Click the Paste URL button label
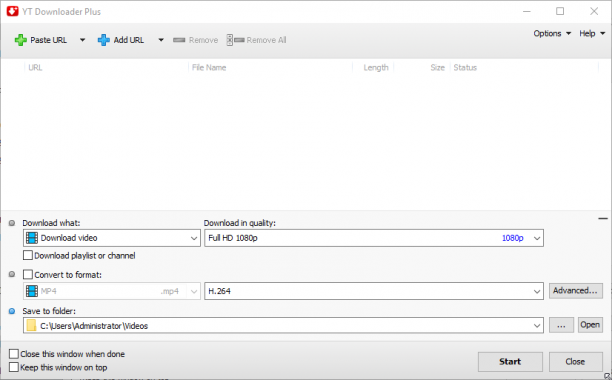The width and height of the screenshot is (612, 380). [48, 40]
